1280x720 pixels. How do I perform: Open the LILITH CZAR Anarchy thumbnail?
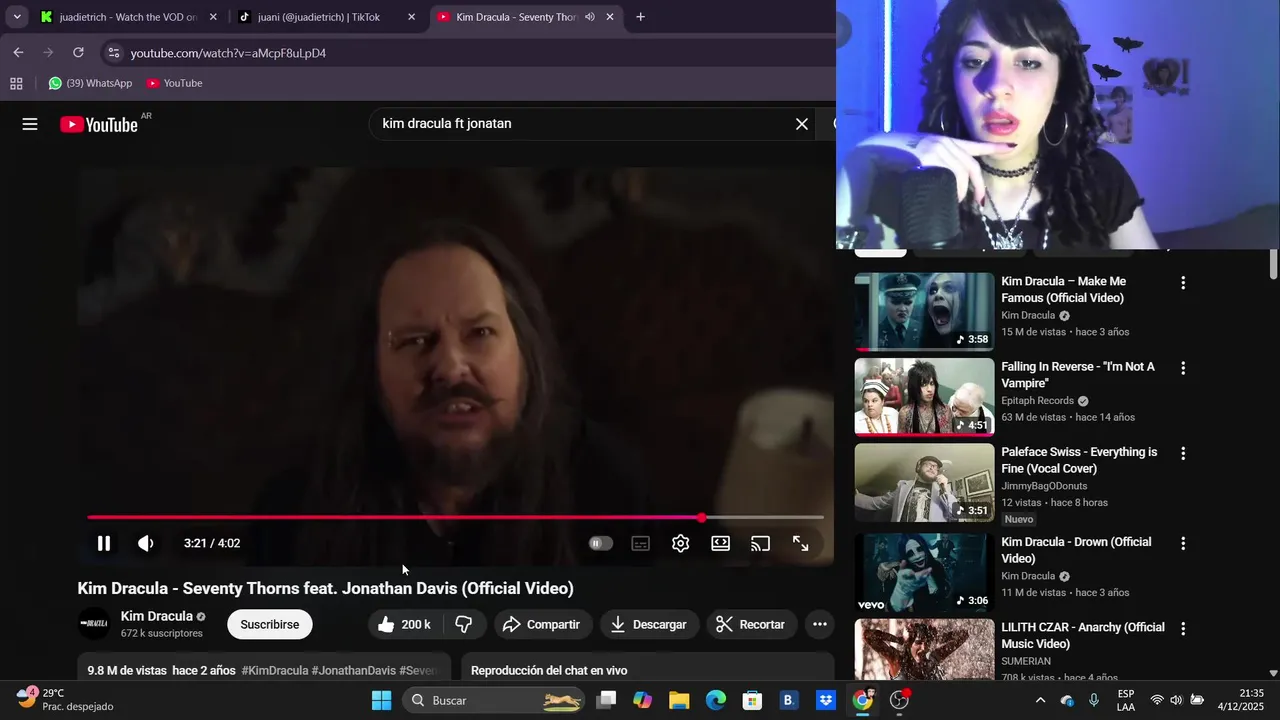924,650
